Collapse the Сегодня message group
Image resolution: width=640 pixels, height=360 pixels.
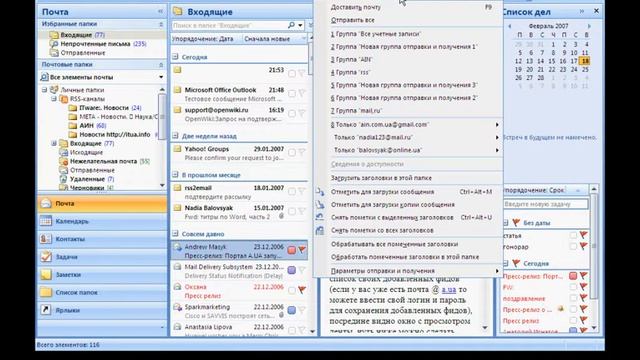coord(176,57)
